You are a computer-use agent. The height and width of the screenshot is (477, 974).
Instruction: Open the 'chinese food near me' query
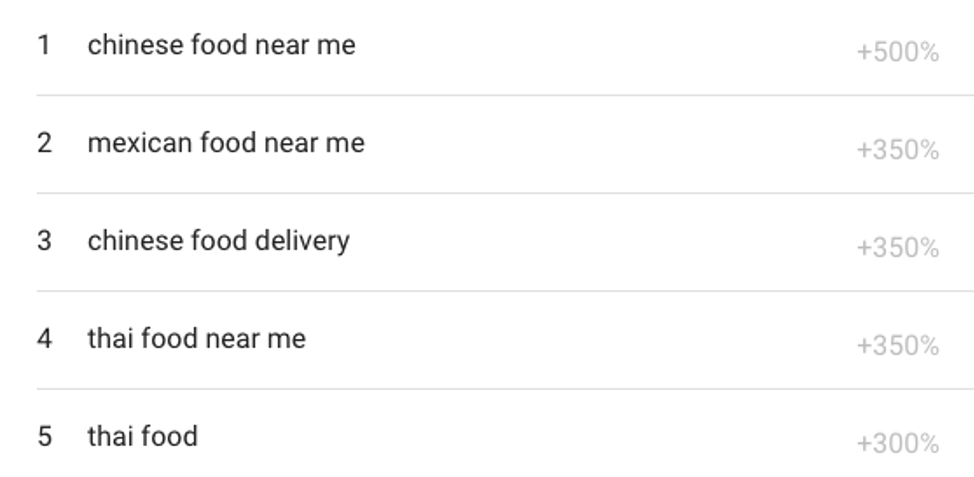pos(221,45)
